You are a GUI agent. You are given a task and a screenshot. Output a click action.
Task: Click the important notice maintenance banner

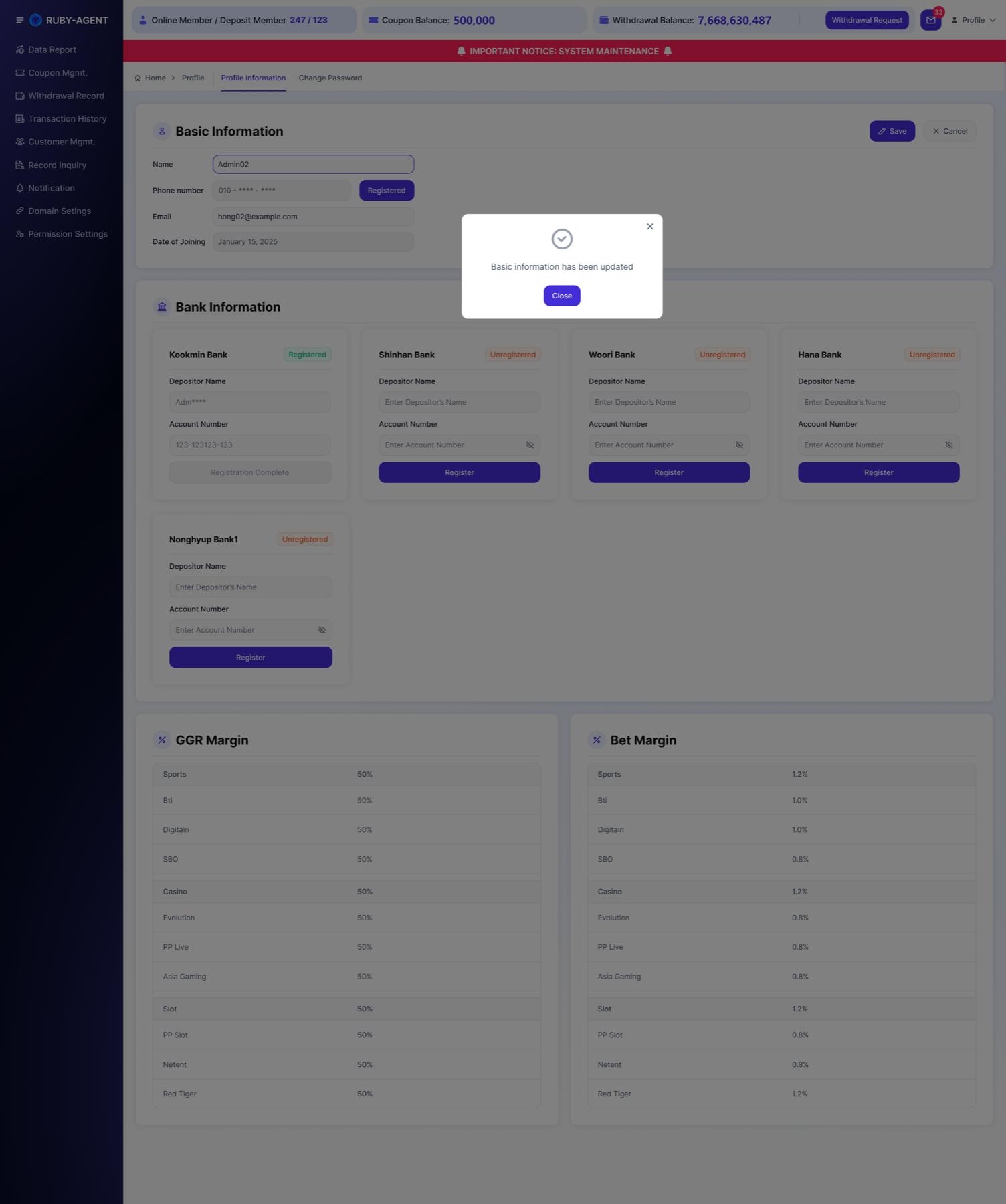tap(565, 51)
